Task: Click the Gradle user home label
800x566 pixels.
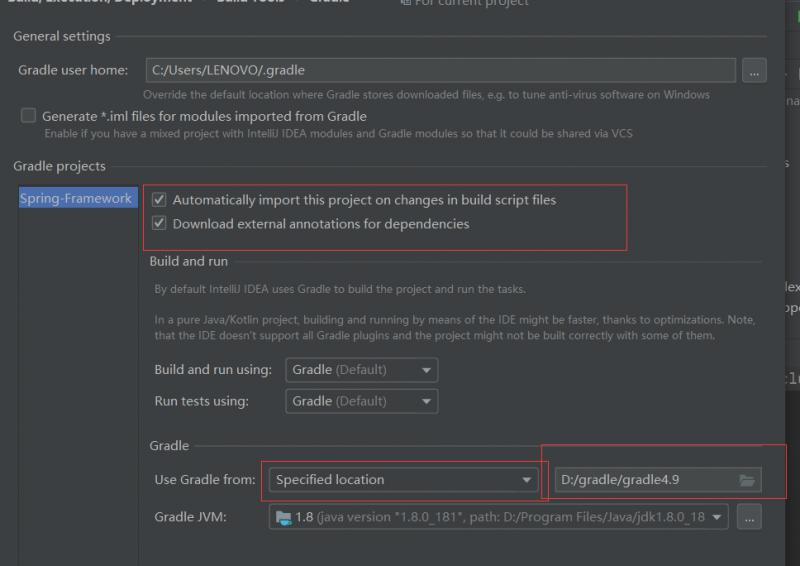Action: pos(73,70)
